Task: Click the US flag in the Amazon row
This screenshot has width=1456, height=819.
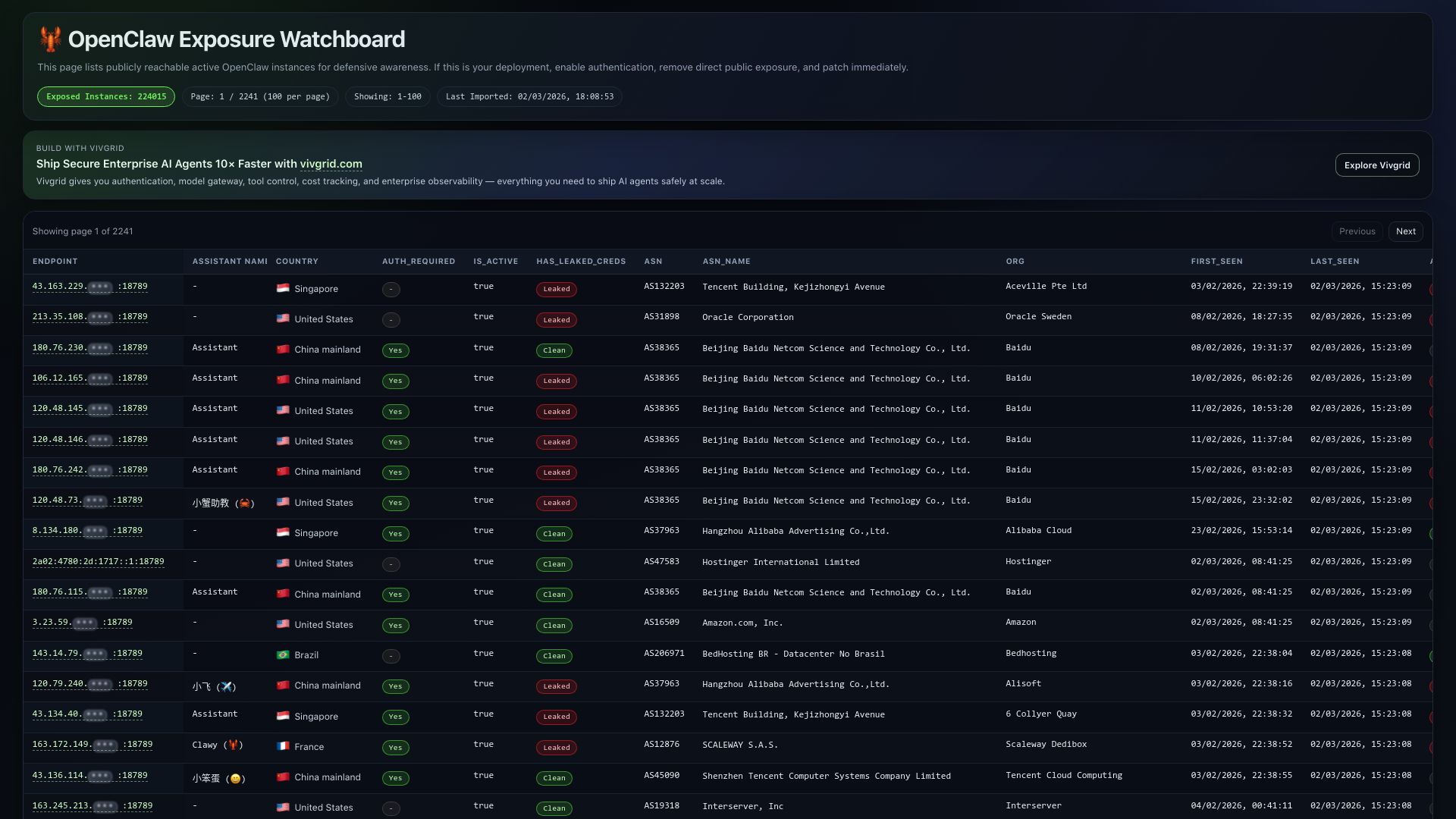Action: click(x=283, y=624)
